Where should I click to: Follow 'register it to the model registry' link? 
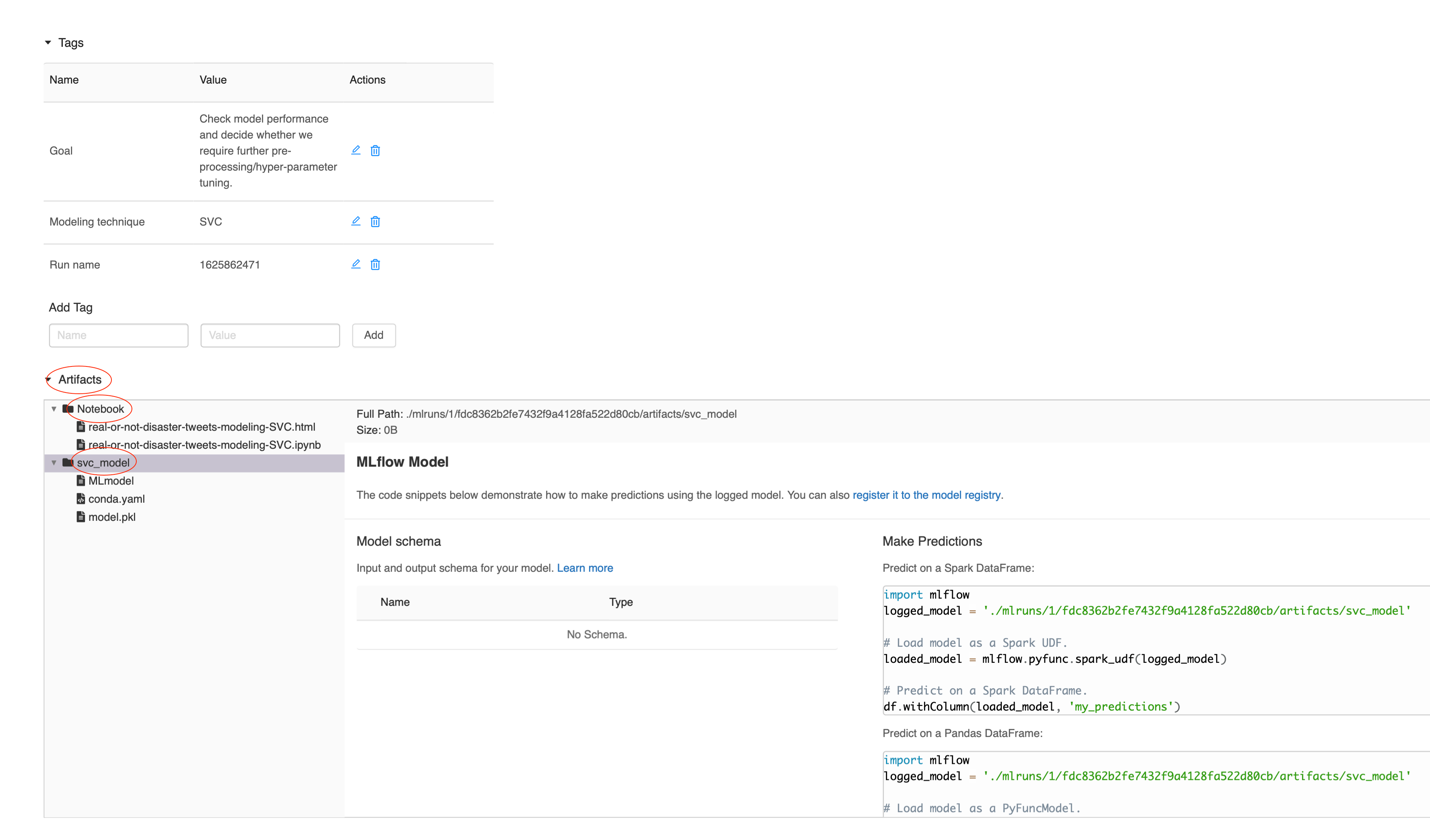click(926, 495)
